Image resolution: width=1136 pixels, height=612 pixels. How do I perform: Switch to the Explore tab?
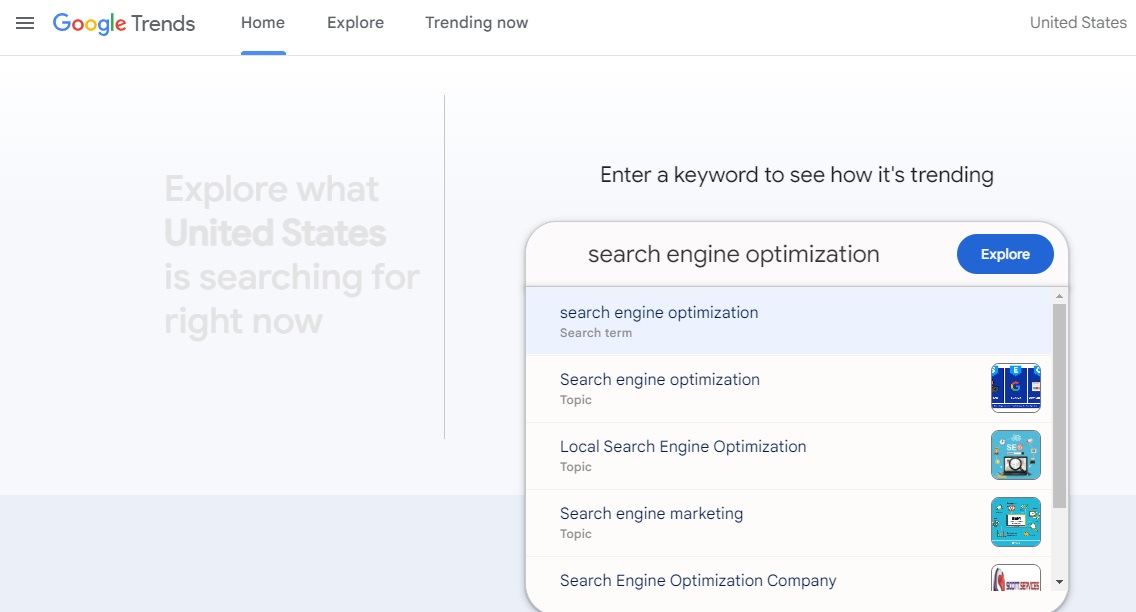(355, 23)
